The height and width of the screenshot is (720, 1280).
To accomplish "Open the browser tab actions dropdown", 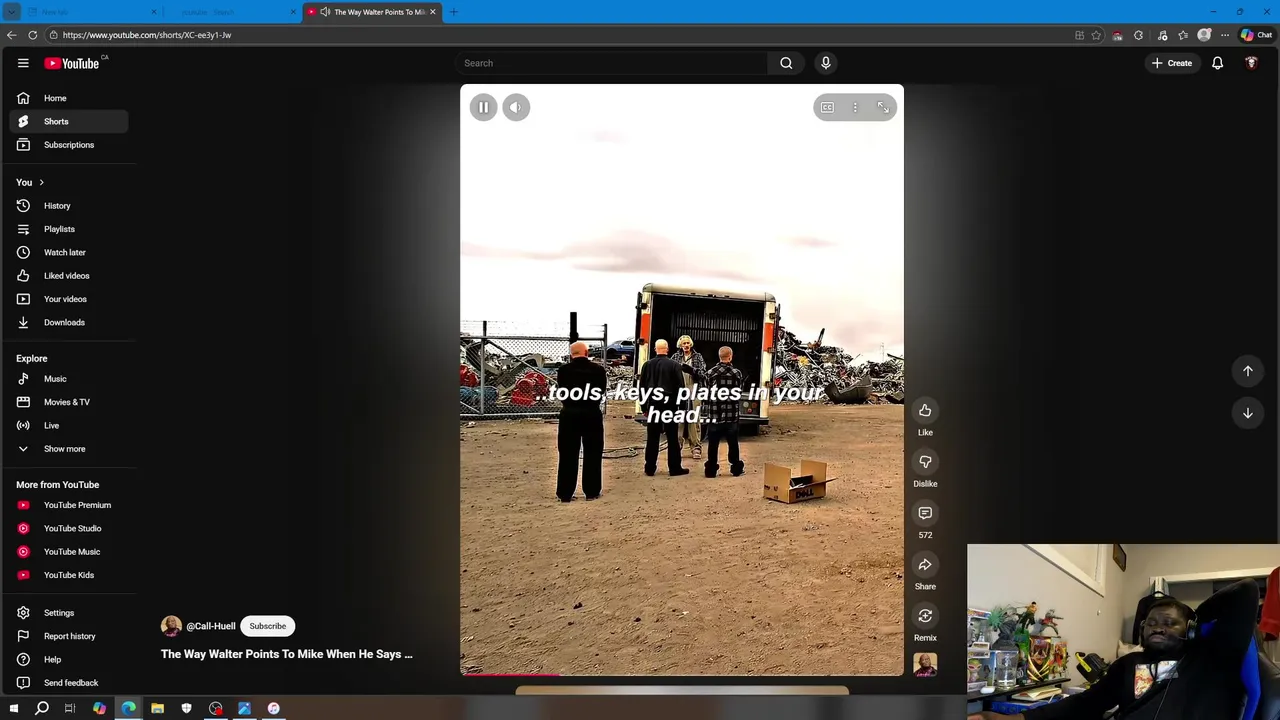I will [x=12, y=12].
